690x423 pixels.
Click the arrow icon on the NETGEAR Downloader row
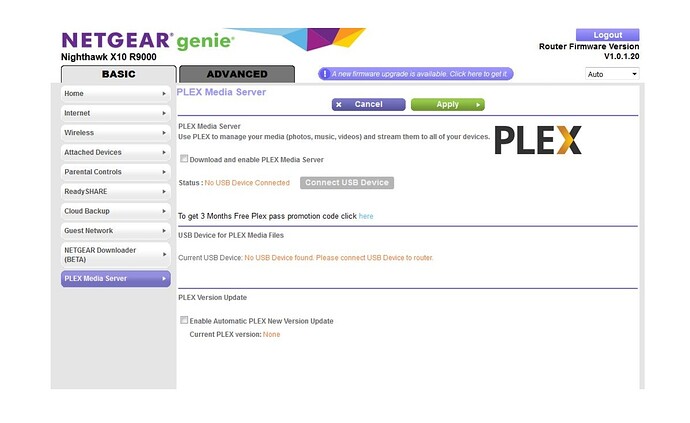[x=164, y=254]
